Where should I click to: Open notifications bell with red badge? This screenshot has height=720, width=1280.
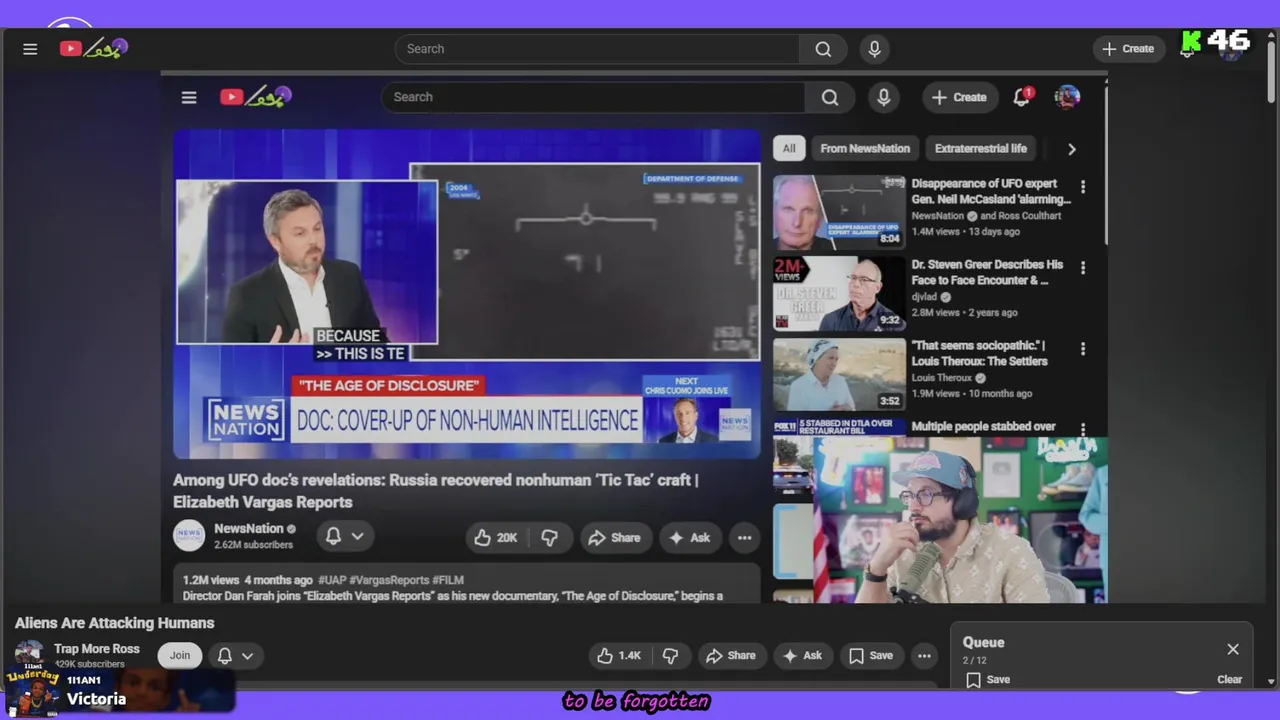click(1022, 97)
